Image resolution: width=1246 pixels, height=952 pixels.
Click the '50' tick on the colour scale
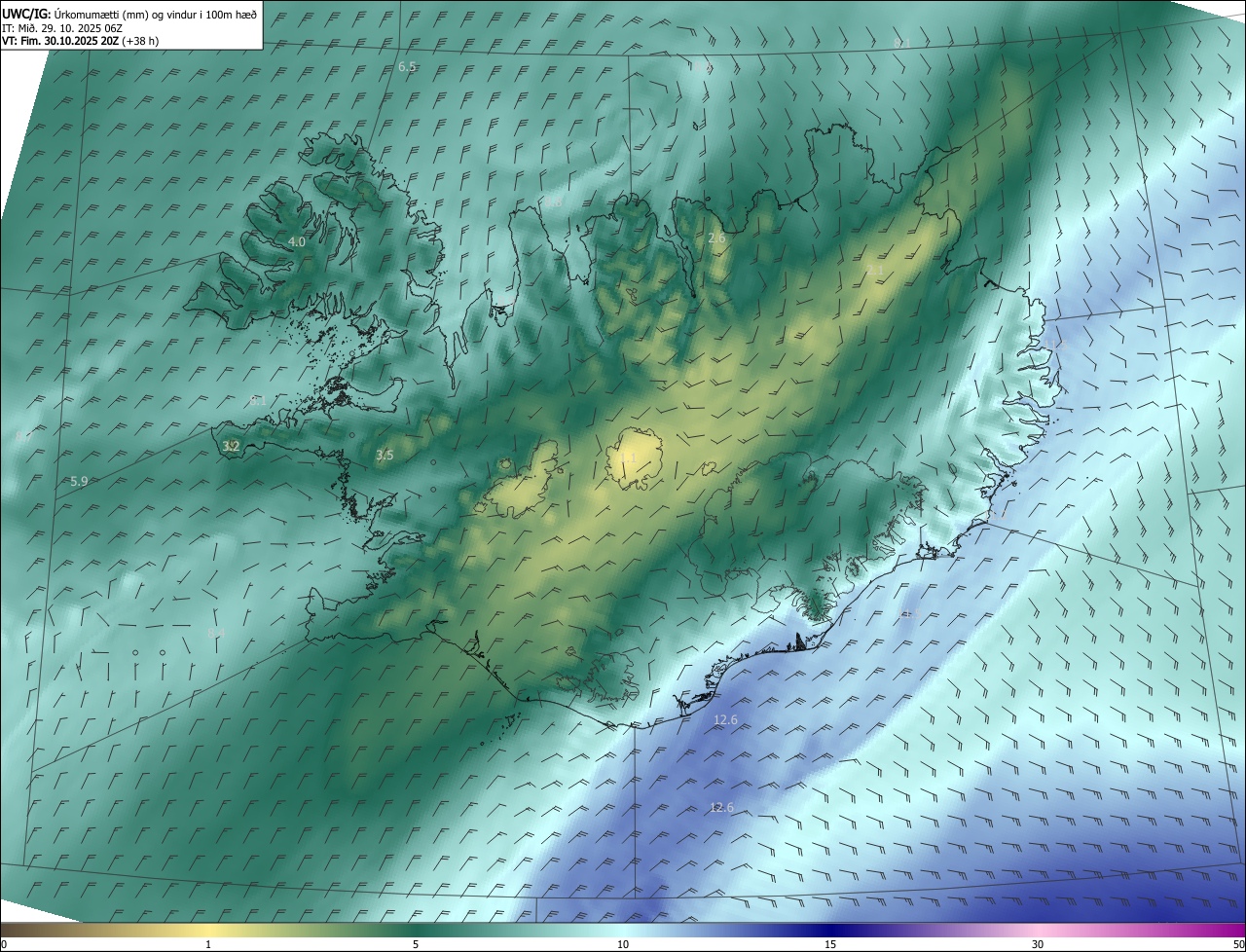(1238, 944)
